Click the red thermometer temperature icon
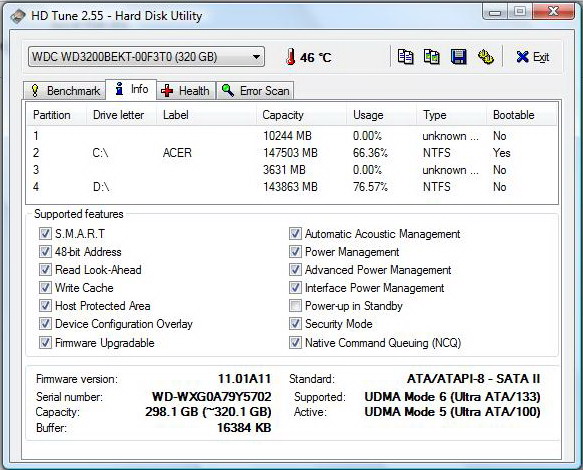583x470 pixels. pyautogui.click(x=290, y=57)
